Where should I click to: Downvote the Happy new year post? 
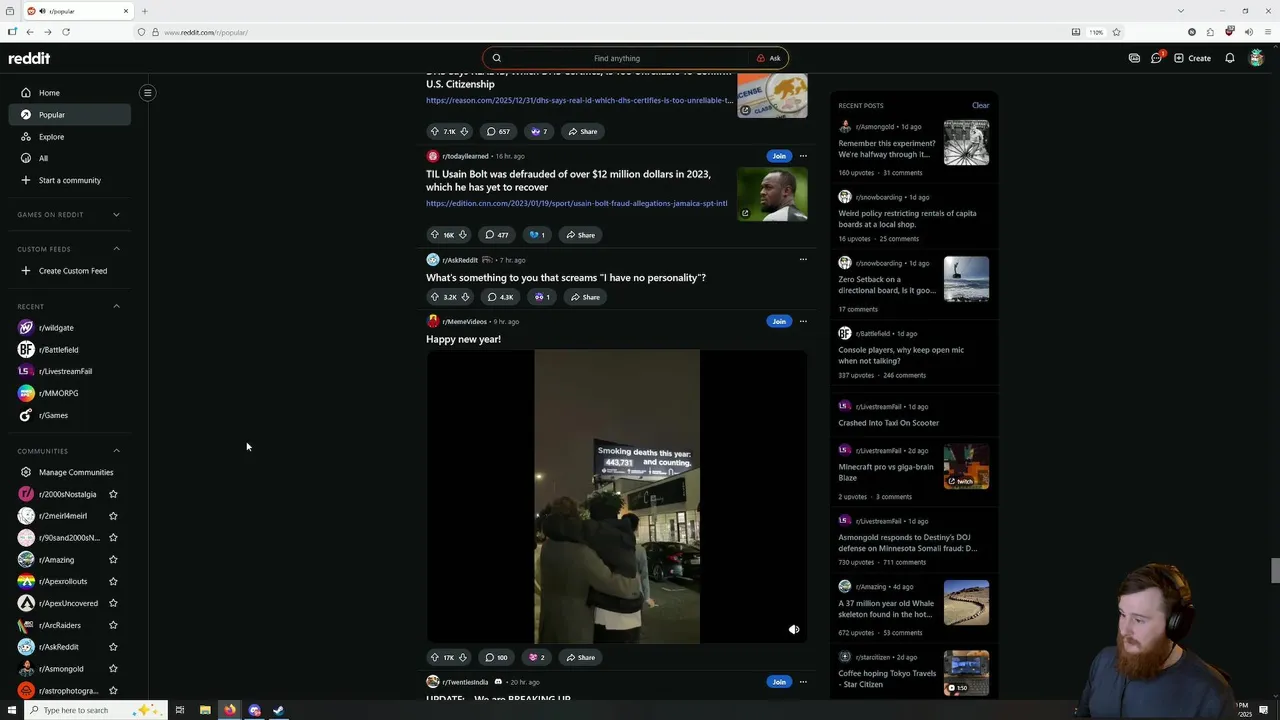coord(462,658)
